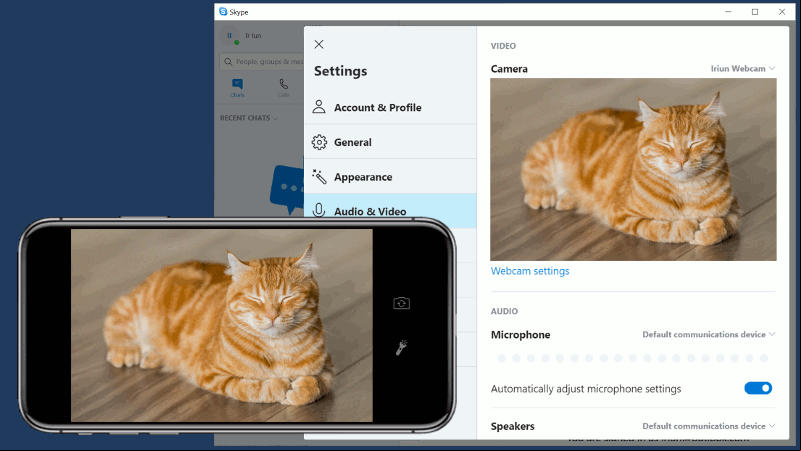Open the Calls tab in Skype
Image resolution: width=801 pixels, height=451 pixels.
[x=284, y=88]
